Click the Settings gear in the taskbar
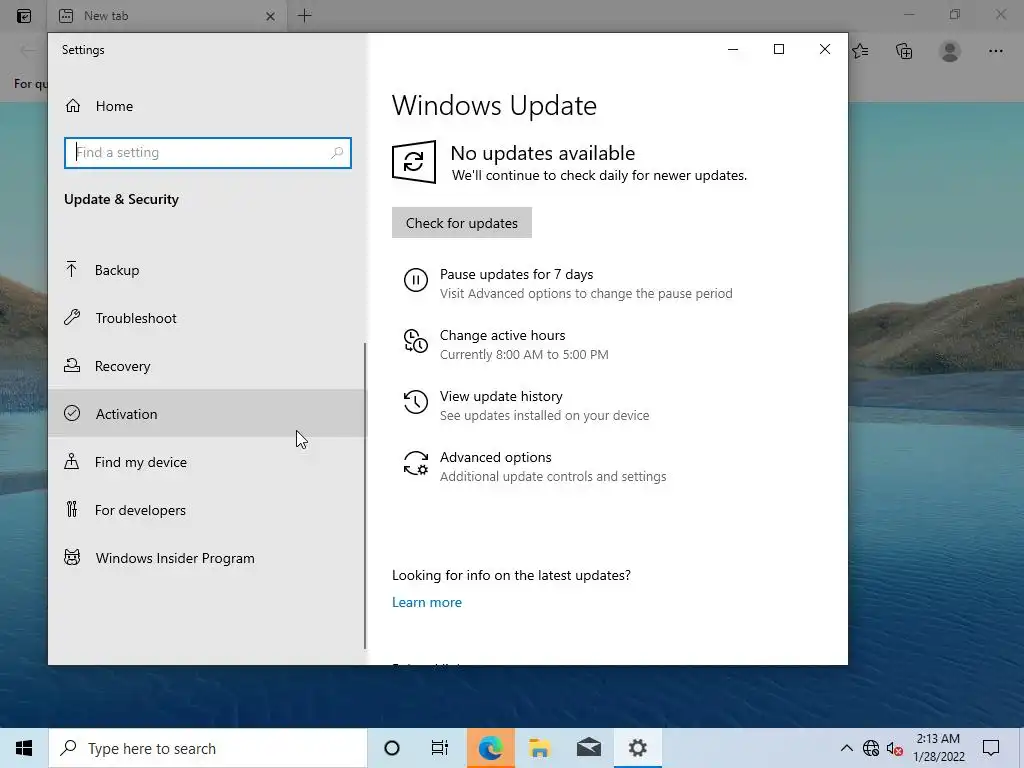The height and width of the screenshot is (768, 1024). [x=638, y=748]
